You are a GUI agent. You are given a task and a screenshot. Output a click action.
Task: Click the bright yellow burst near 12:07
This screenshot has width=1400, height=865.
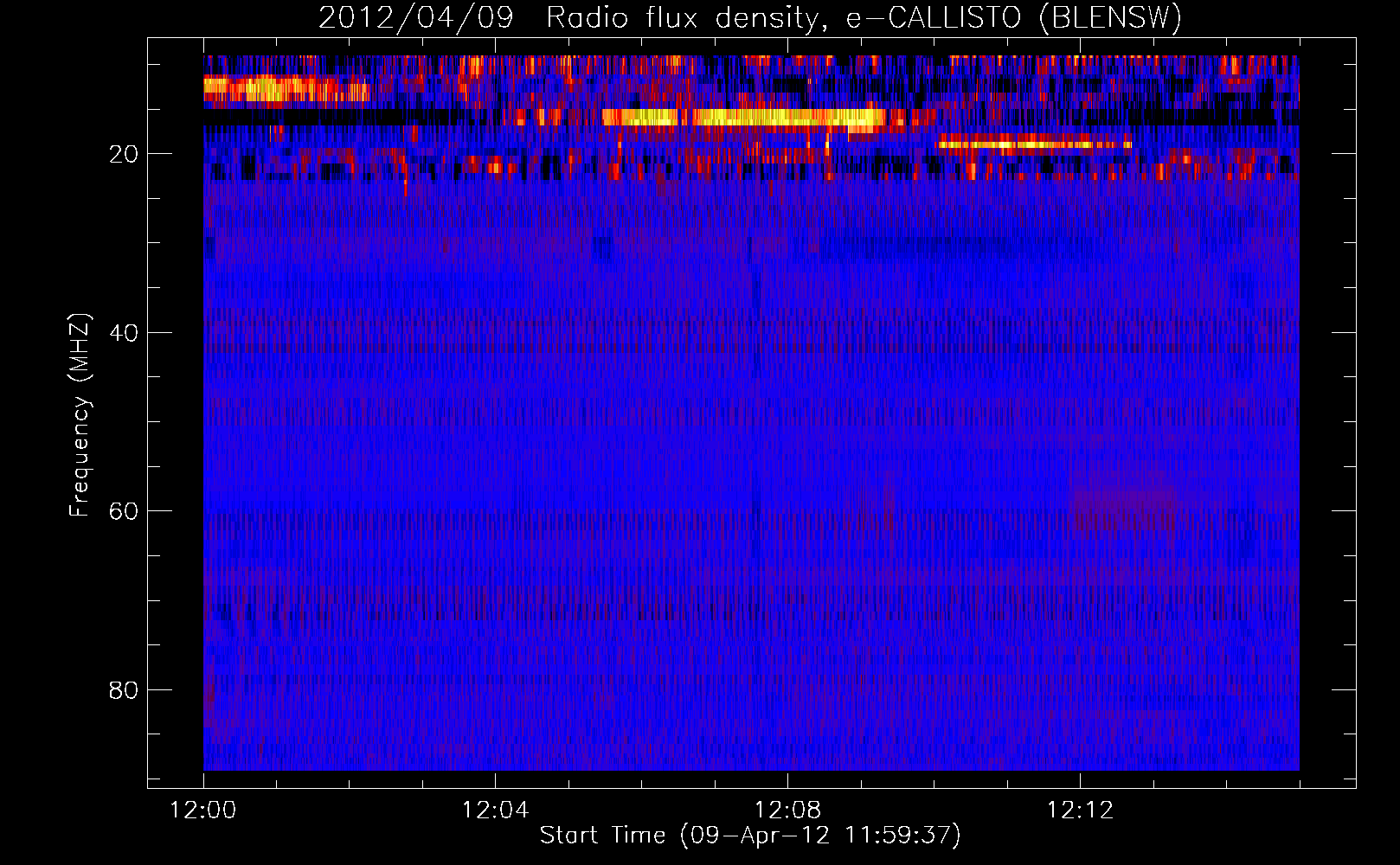744,118
